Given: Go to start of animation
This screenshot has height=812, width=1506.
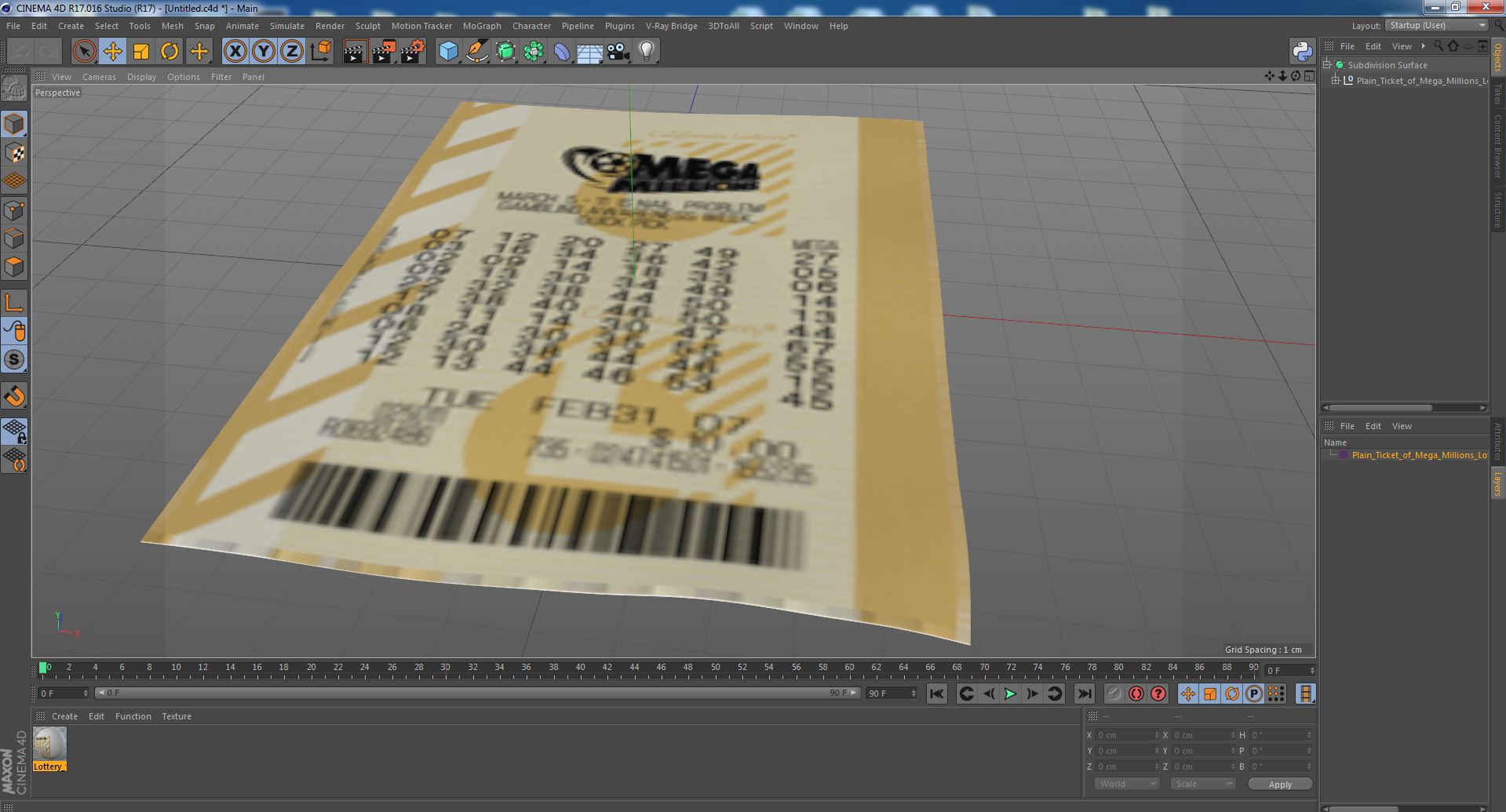Looking at the screenshot, I should [x=936, y=694].
